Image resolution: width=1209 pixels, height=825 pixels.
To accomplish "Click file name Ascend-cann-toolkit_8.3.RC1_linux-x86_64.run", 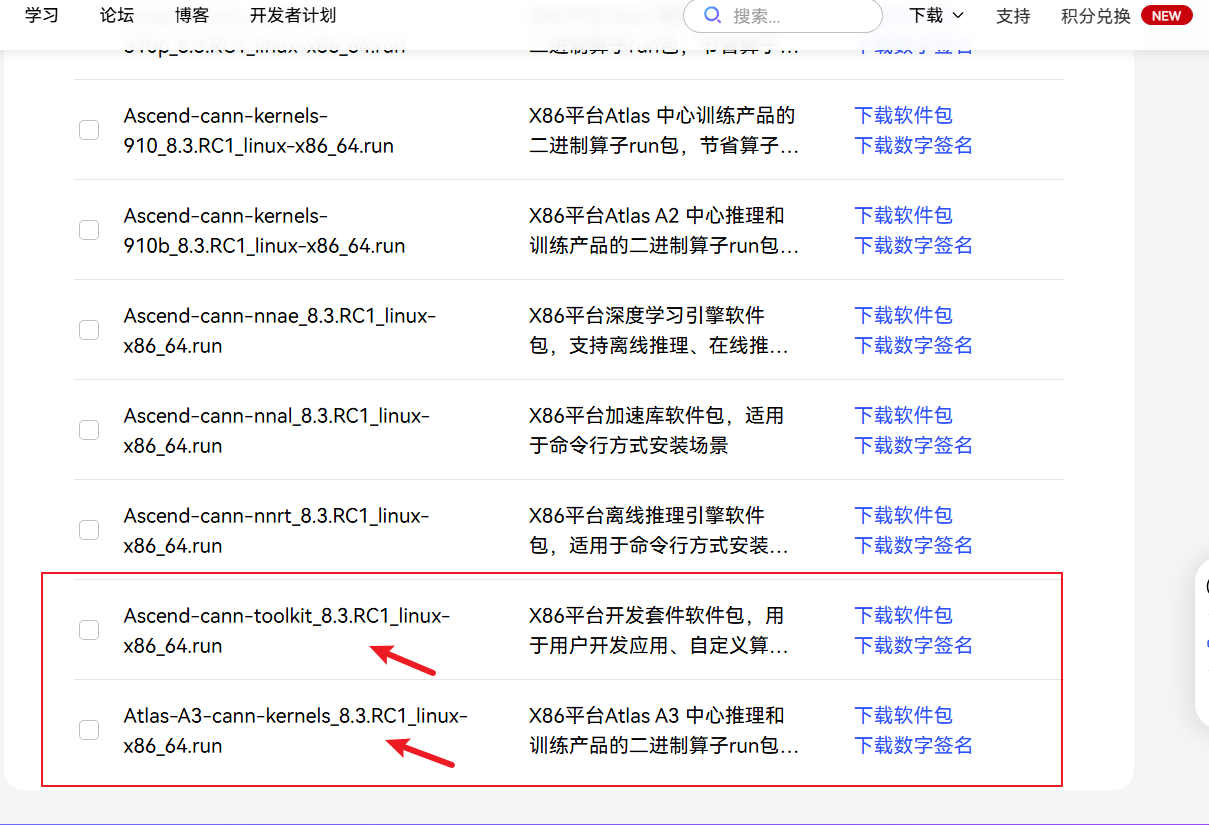I will pos(287,630).
